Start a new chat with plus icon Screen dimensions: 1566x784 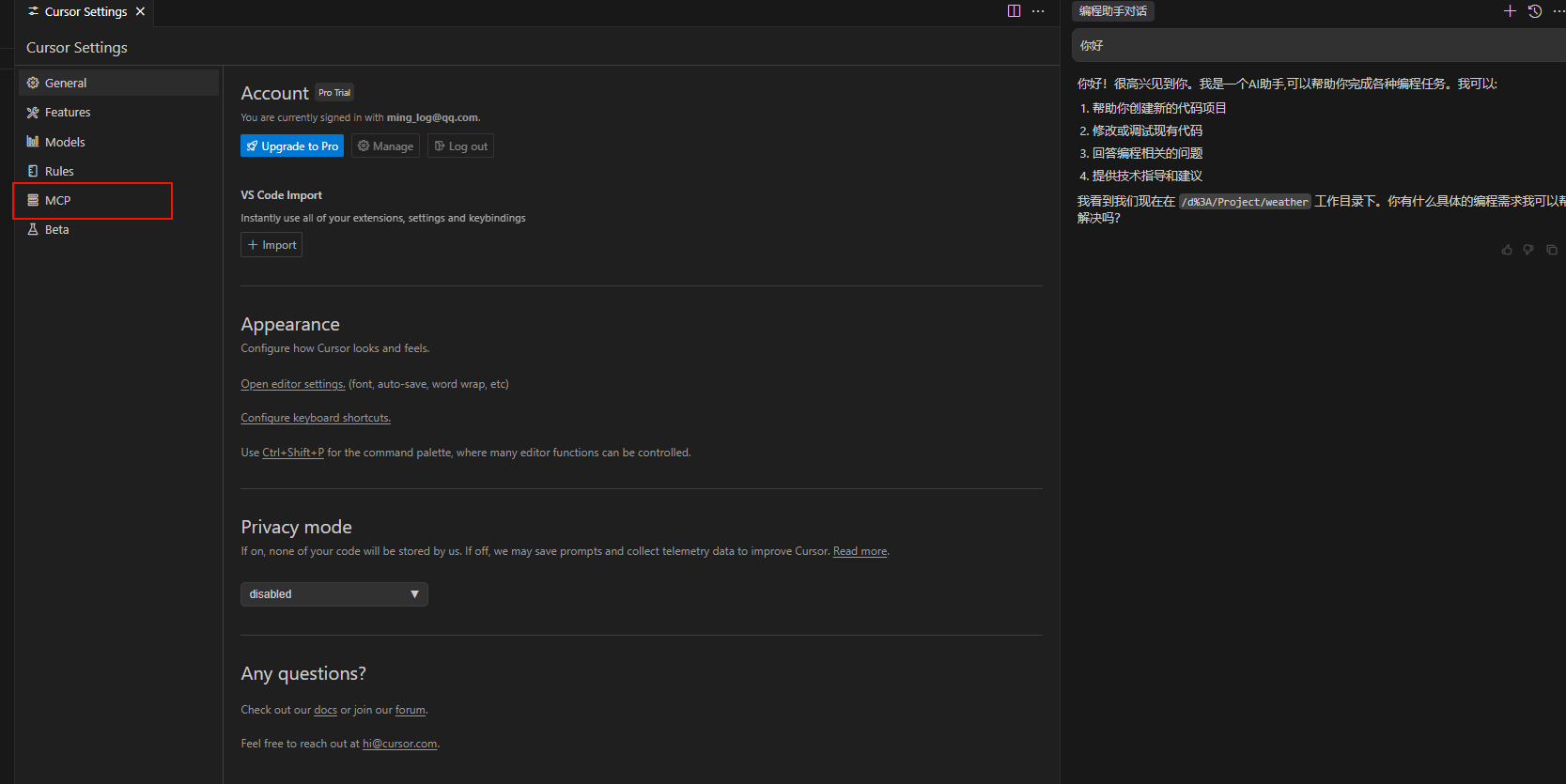[x=1510, y=11]
